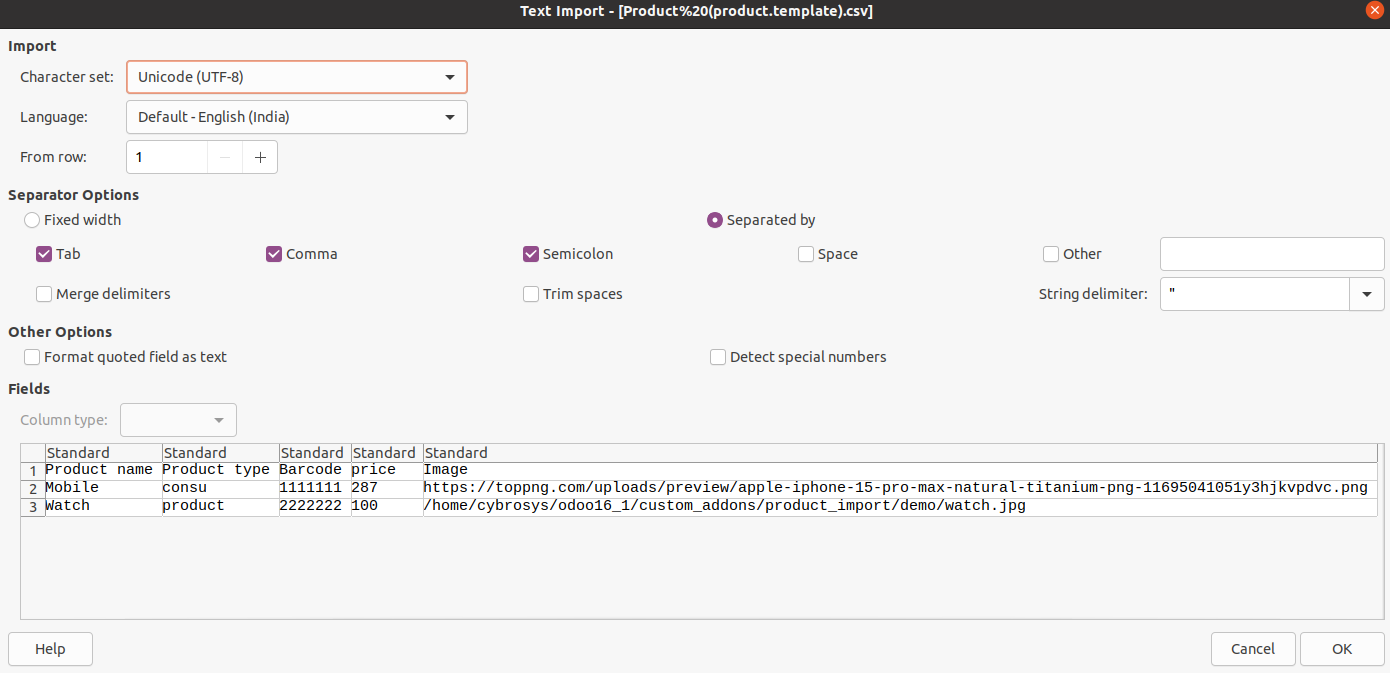Select the Separated by option
This screenshot has height=673, width=1390.
click(x=715, y=220)
